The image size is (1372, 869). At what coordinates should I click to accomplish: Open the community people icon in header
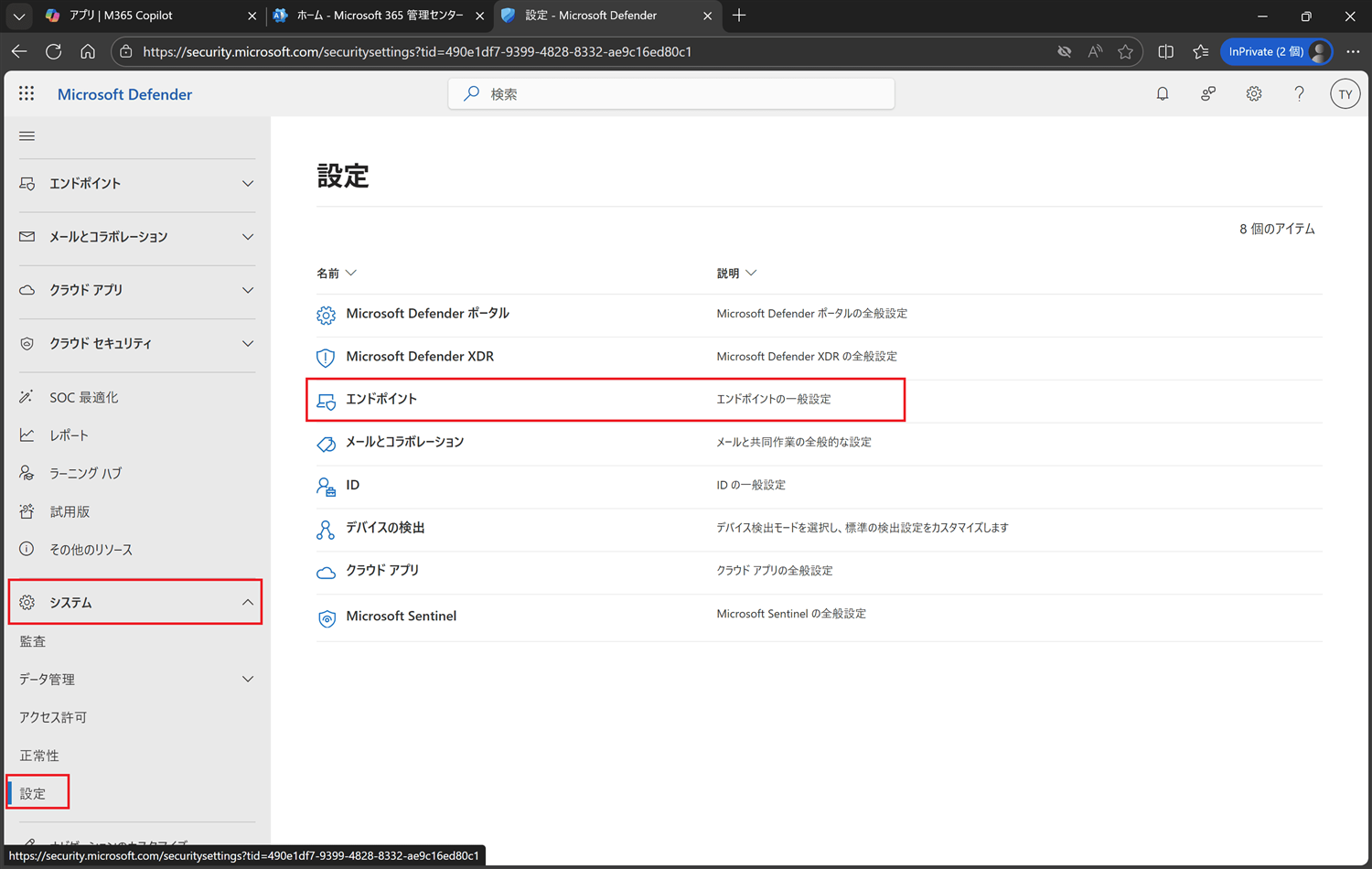[1208, 93]
